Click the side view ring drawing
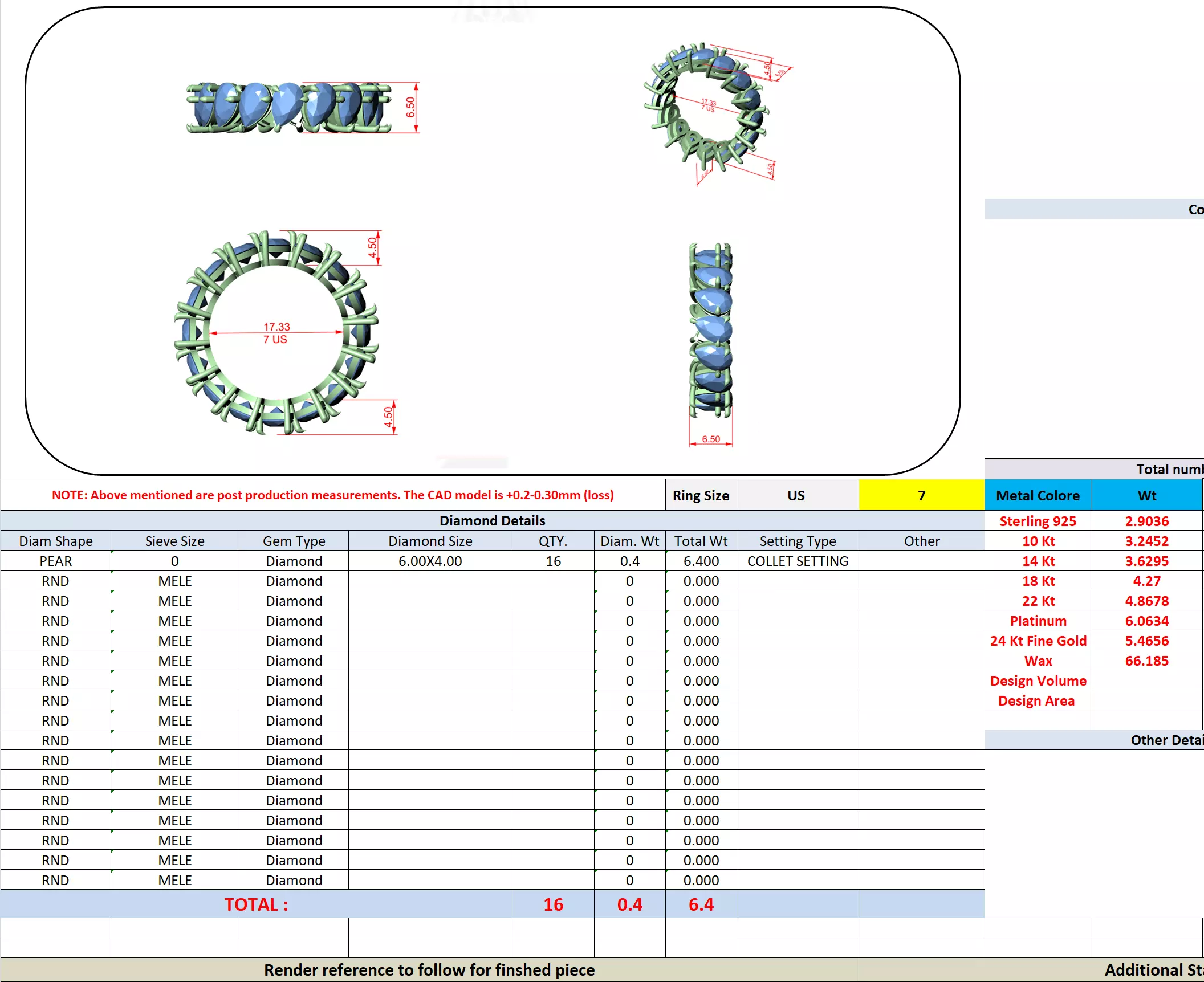Image resolution: width=1204 pixels, height=982 pixels. click(x=710, y=331)
